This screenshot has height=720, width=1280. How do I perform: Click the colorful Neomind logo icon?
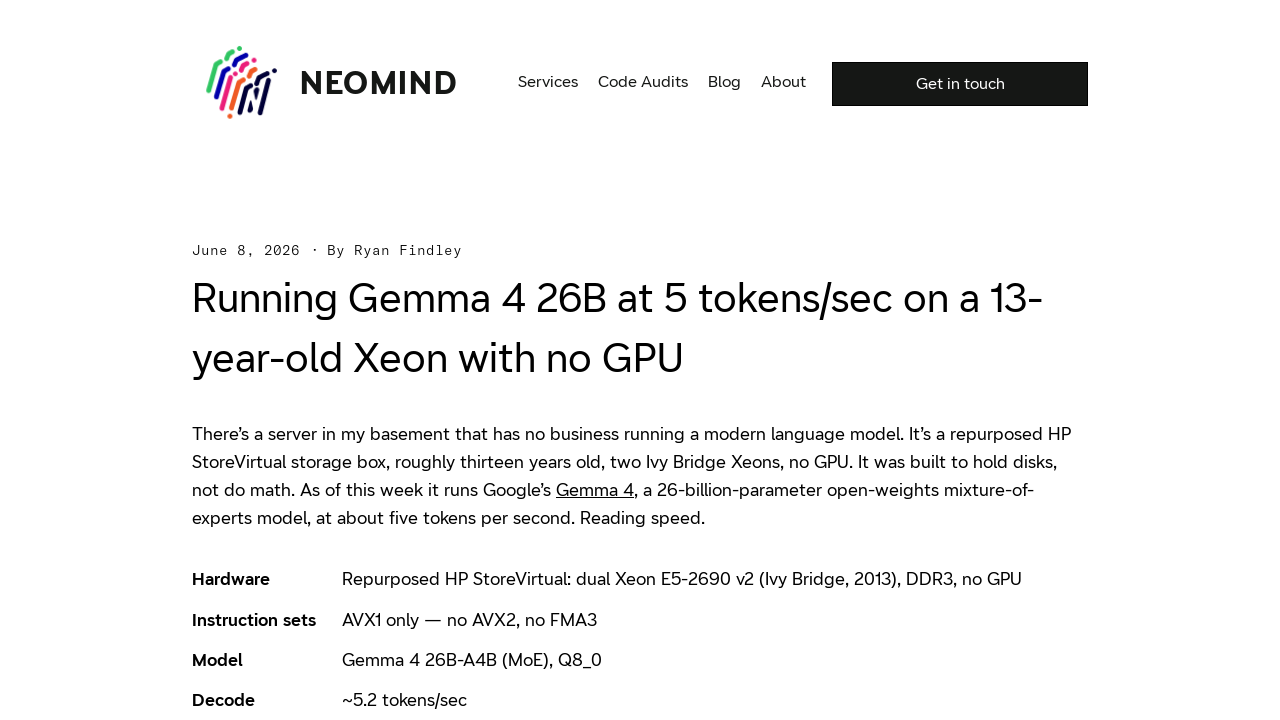[x=241, y=83]
